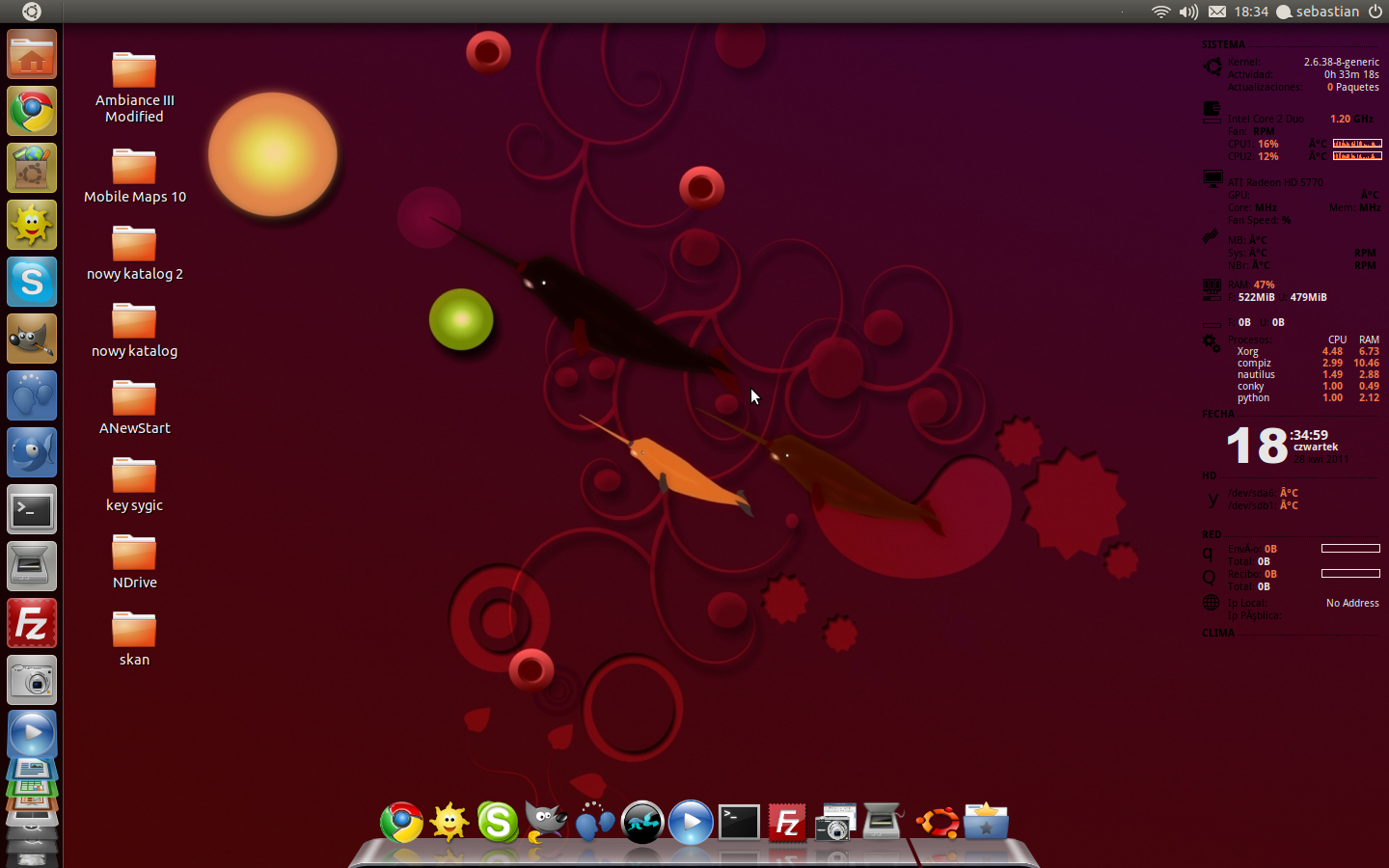Open the Wi-Fi network indicator menu
This screenshot has height=868, width=1389.
(1160, 12)
